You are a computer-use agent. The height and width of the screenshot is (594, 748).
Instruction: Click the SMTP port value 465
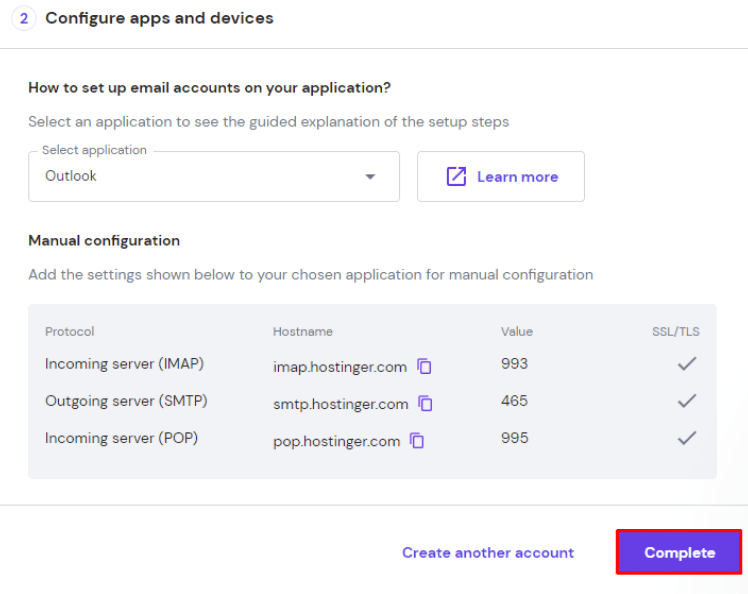coord(514,401)
